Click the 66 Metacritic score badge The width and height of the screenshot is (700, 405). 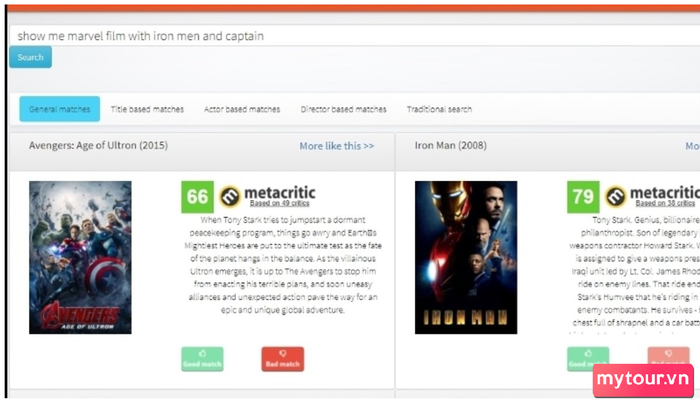[x=197, y=197]
